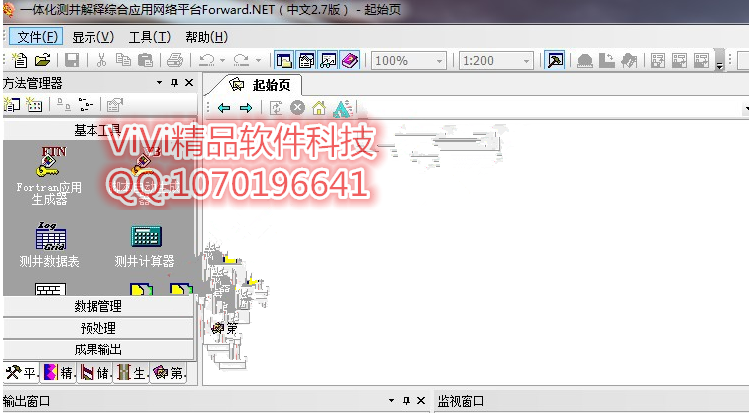
Task: Switch to the 第 bottom tab
Action: (168, 372)
